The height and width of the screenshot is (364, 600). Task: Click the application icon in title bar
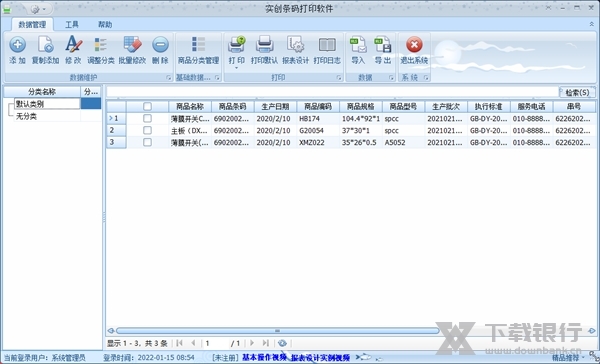pos(7,9)
